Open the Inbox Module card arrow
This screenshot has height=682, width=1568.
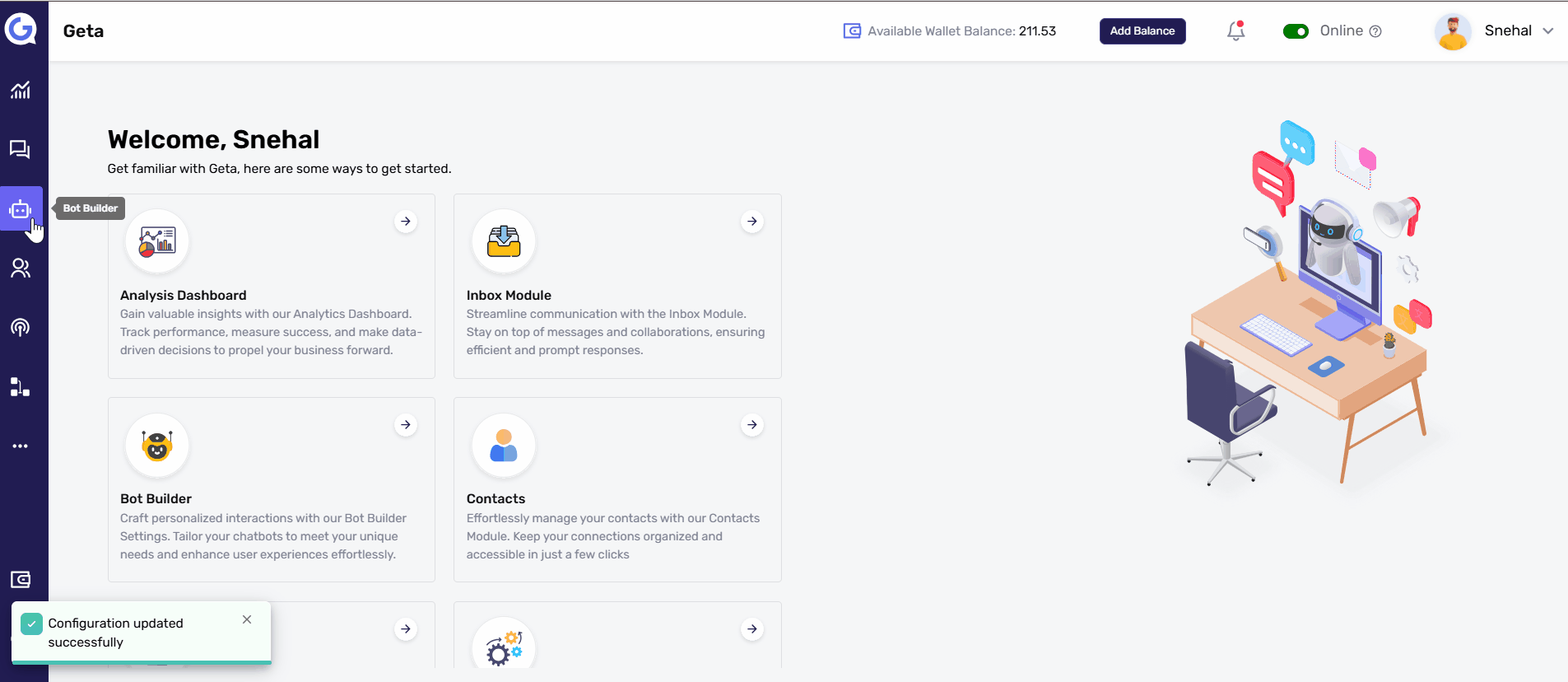pos(752,222)
